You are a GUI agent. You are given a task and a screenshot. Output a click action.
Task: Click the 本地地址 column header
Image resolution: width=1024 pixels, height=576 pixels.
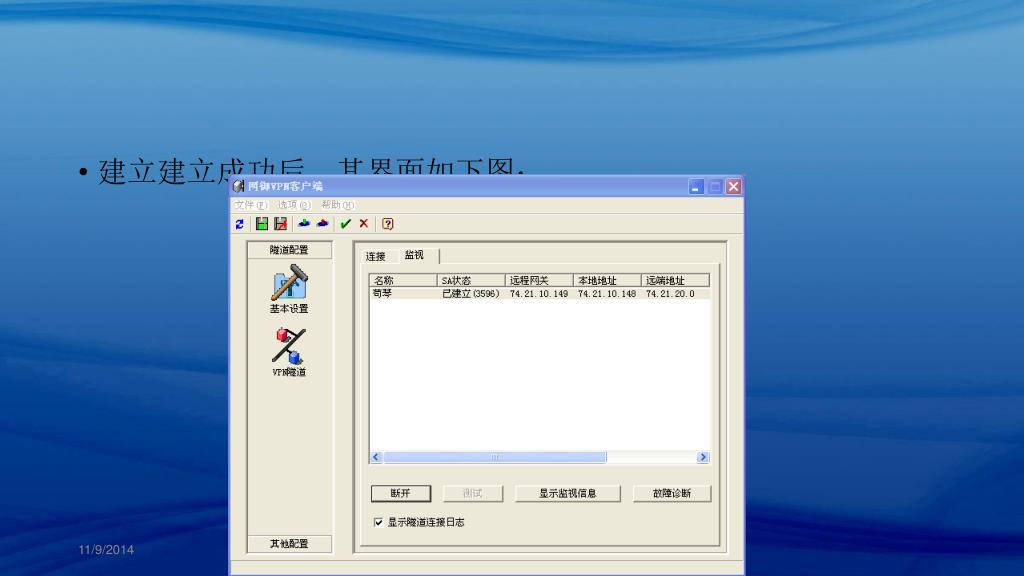click(x=607, y=280)
